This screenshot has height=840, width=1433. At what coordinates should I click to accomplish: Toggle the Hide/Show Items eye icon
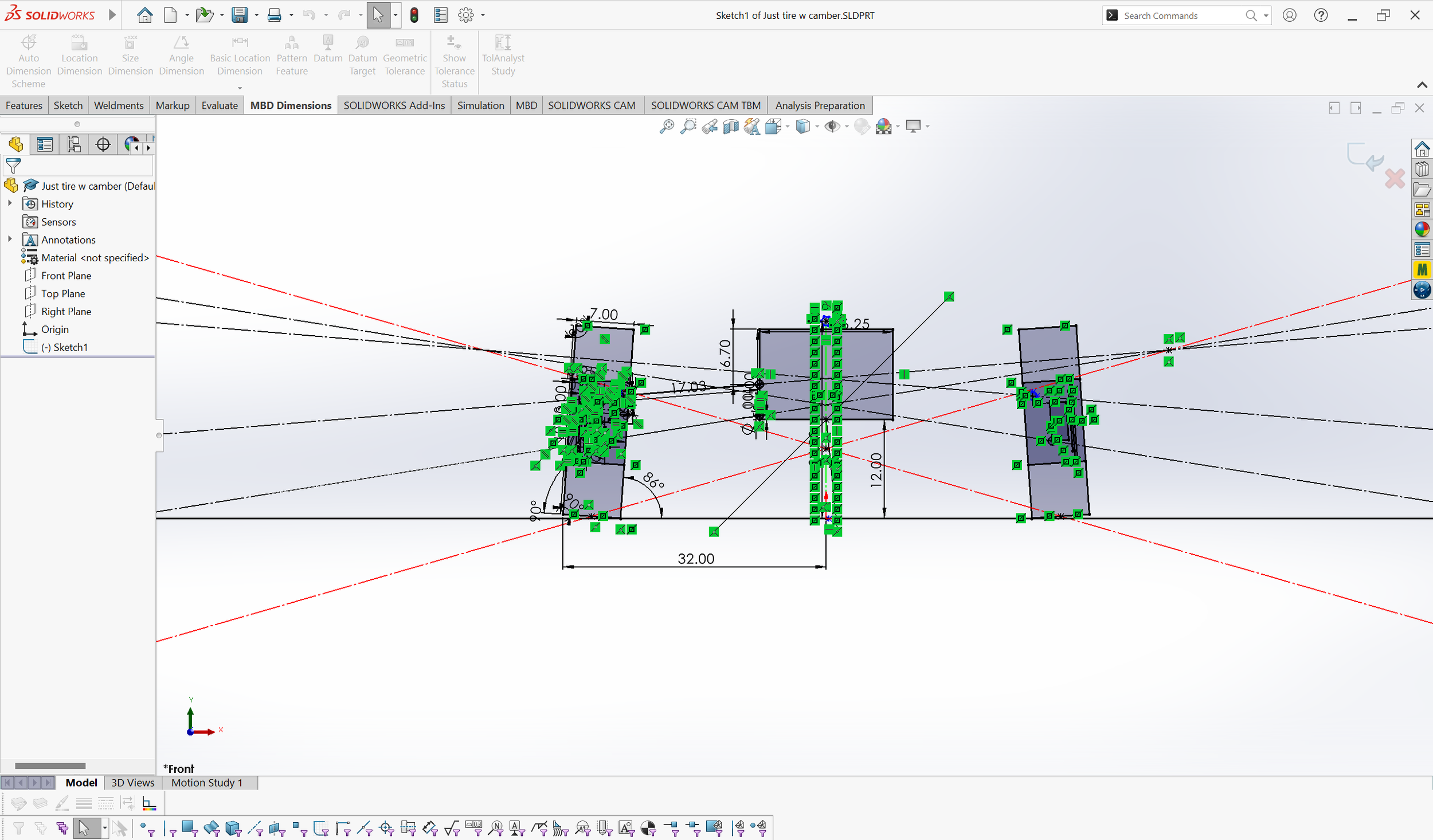coord(831,127)
